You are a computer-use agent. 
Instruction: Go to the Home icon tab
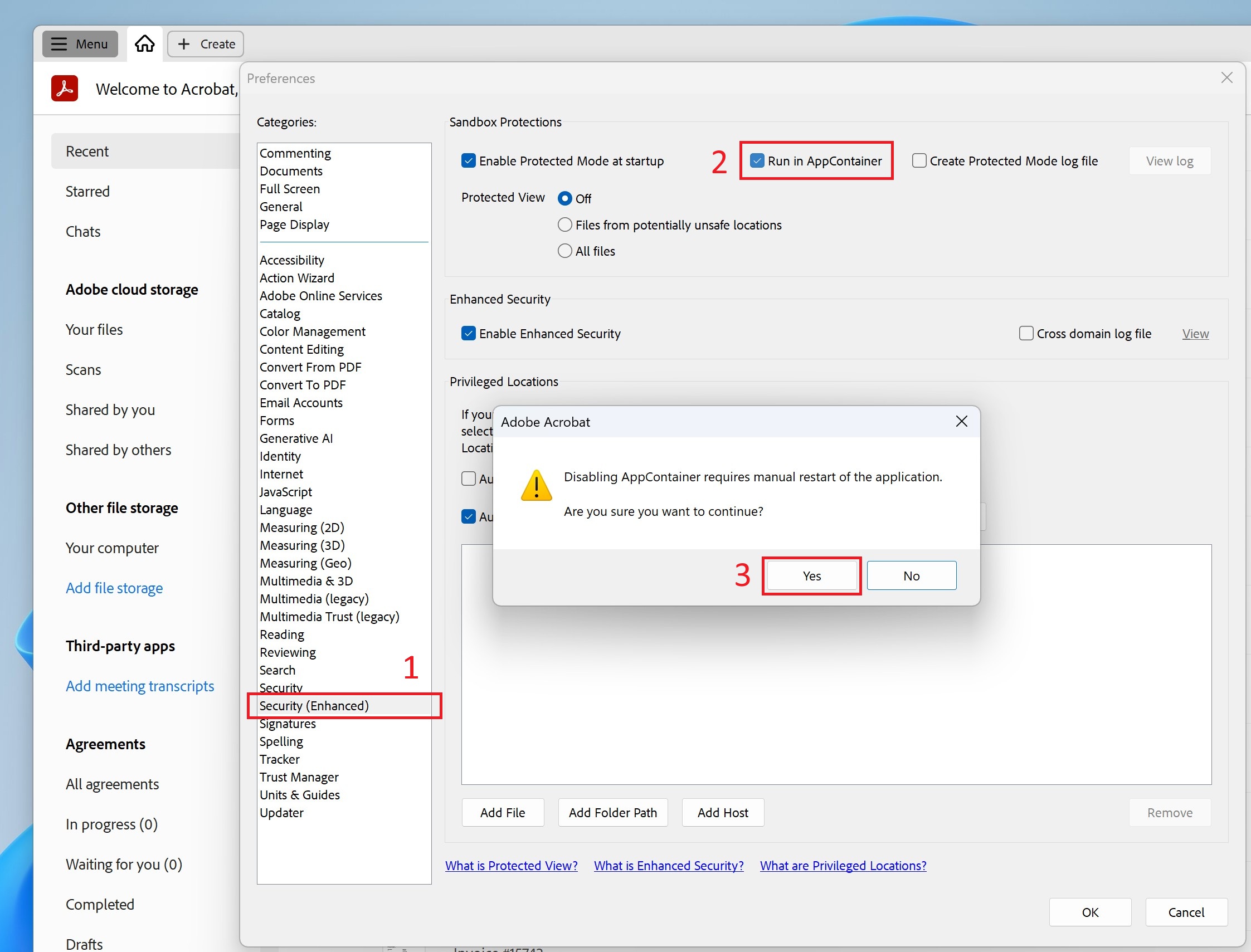[144, 43]
